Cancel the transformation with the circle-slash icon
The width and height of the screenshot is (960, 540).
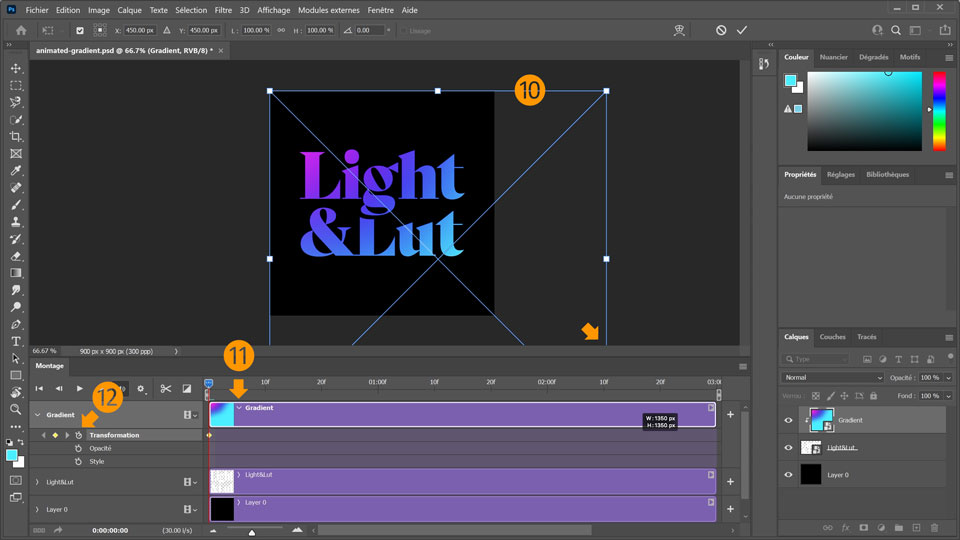pyautogui.click(x=720, y=30)
